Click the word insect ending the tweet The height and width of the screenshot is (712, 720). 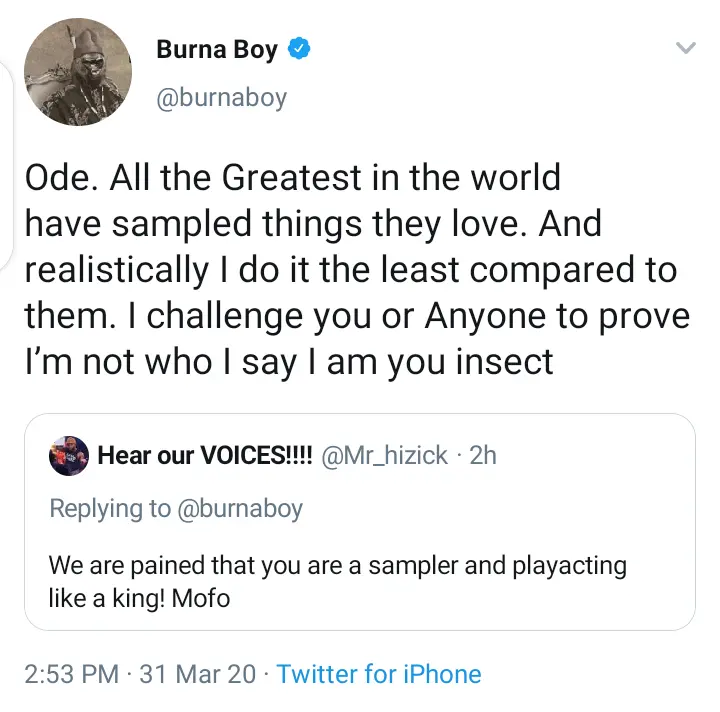pyautogui.click(x=505, y=362)
